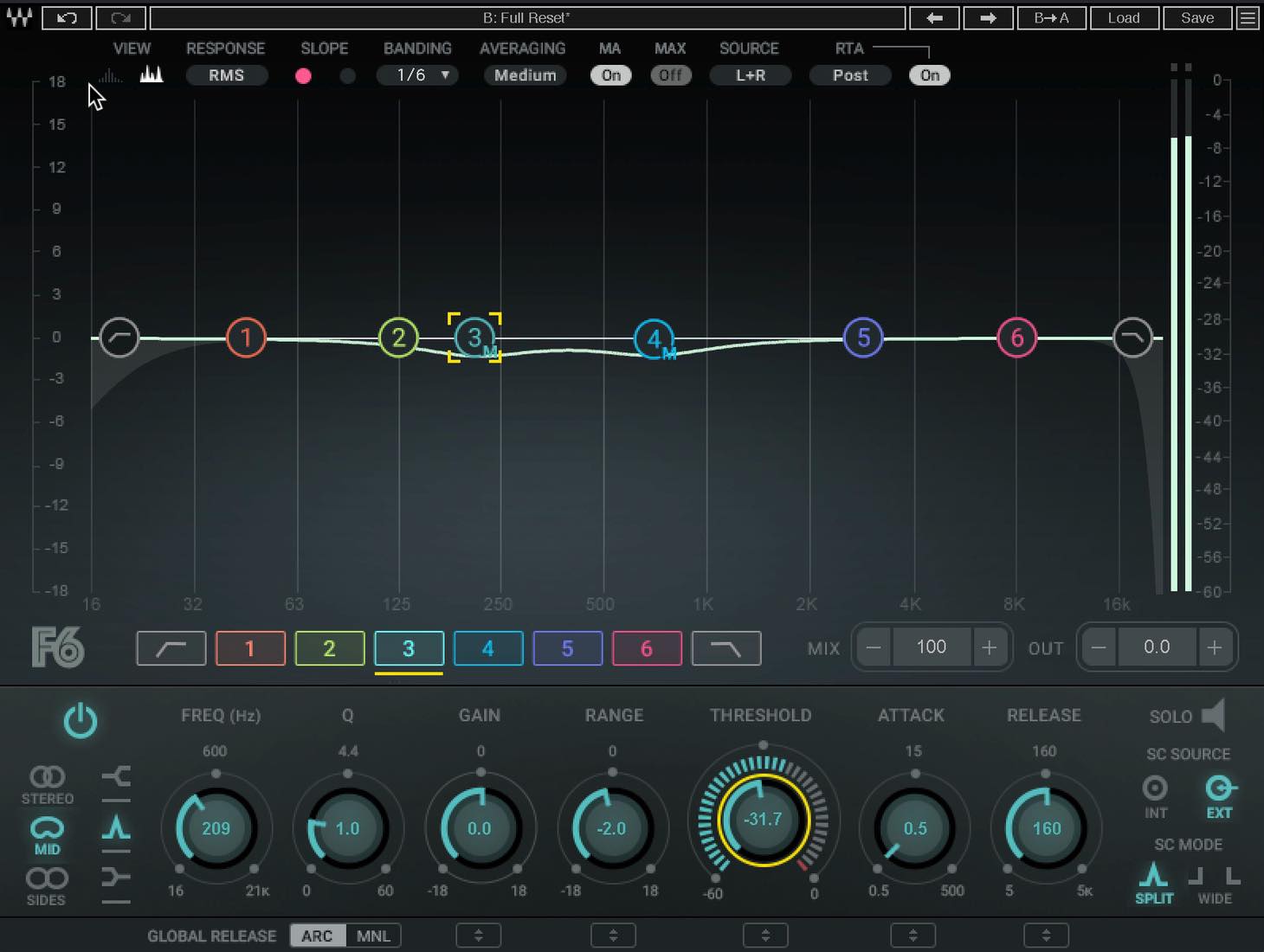The height and width of the screenshot is (952, 1264).
Task: Click the Threshold knob
Action: click(x=763, y=819)
